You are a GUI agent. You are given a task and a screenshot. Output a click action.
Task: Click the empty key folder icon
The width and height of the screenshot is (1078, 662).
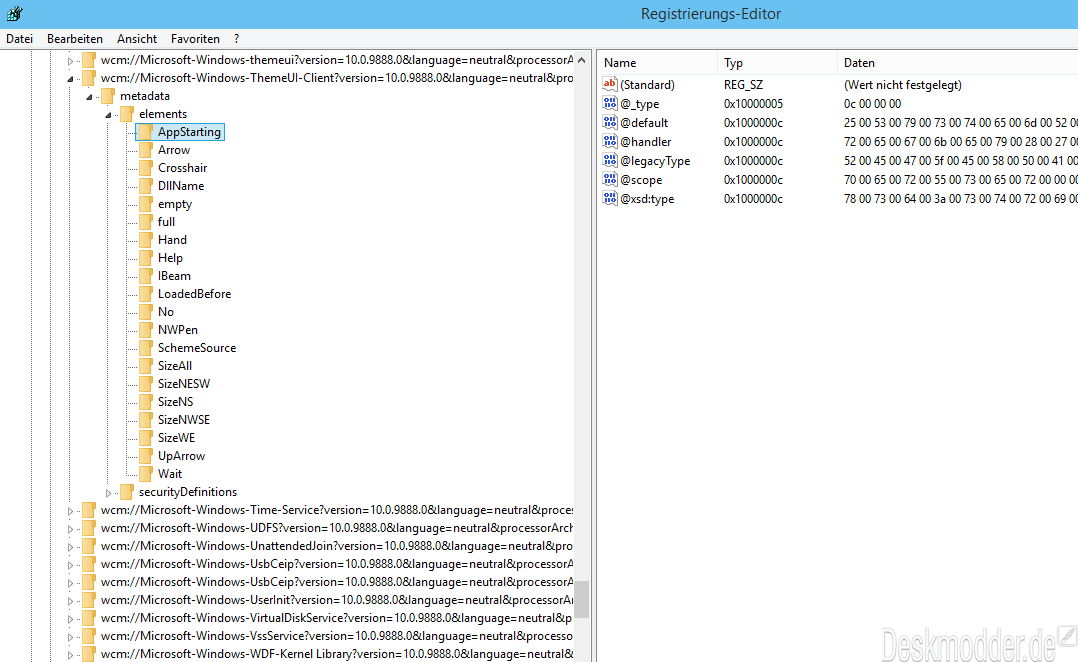(x=146, y=204)
